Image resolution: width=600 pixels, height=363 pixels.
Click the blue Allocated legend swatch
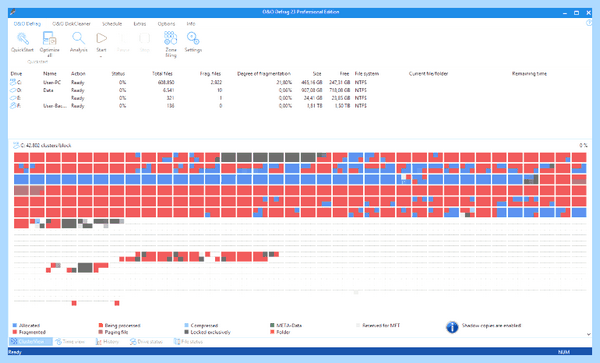click(x=15, y=326)
